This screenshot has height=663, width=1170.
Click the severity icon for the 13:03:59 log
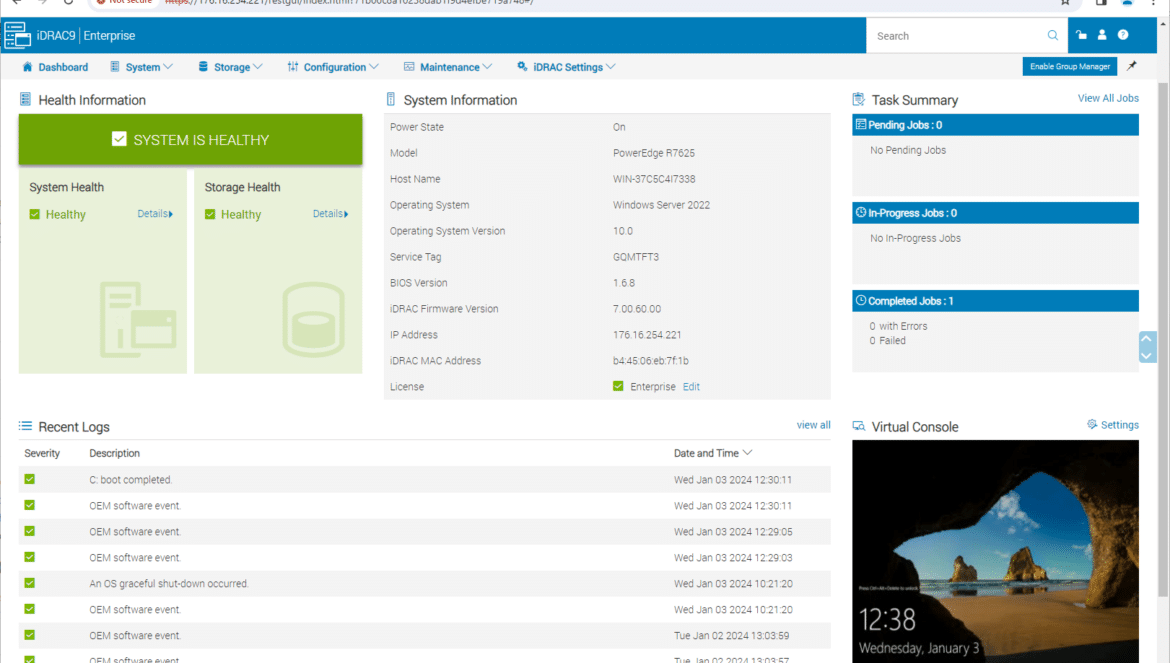tap(29, 635)
